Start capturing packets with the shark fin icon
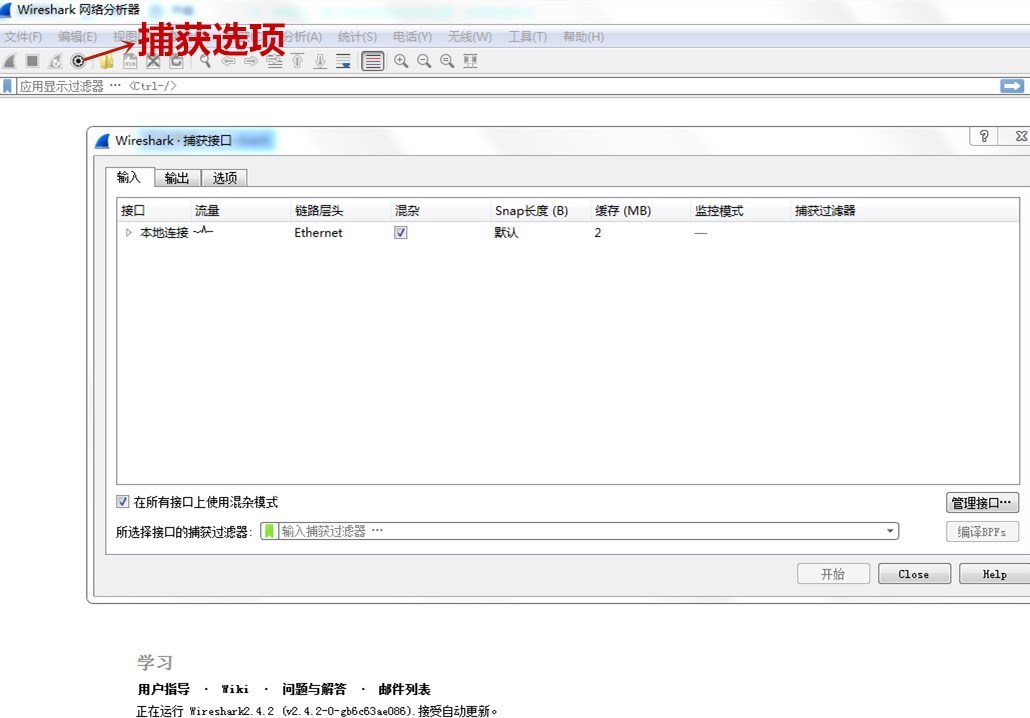Viewport: 1030px width, 718px height. 9,61
